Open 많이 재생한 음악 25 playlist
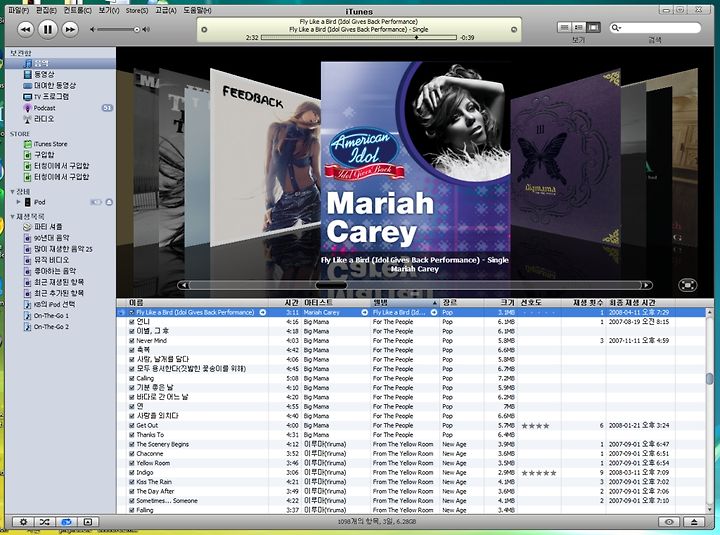This screenshot has width=720, height=535. (60, 249)
